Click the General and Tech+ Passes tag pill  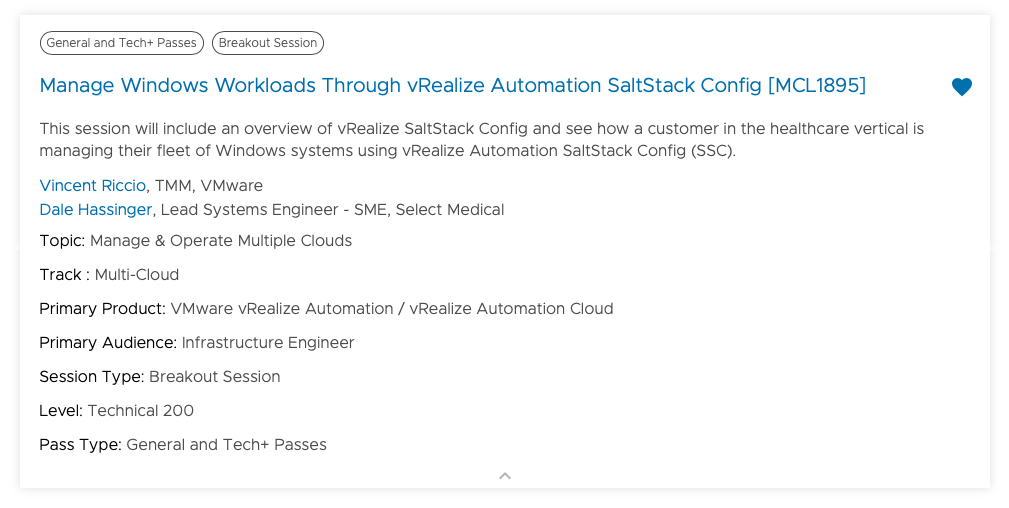click(x=122, y=43)
